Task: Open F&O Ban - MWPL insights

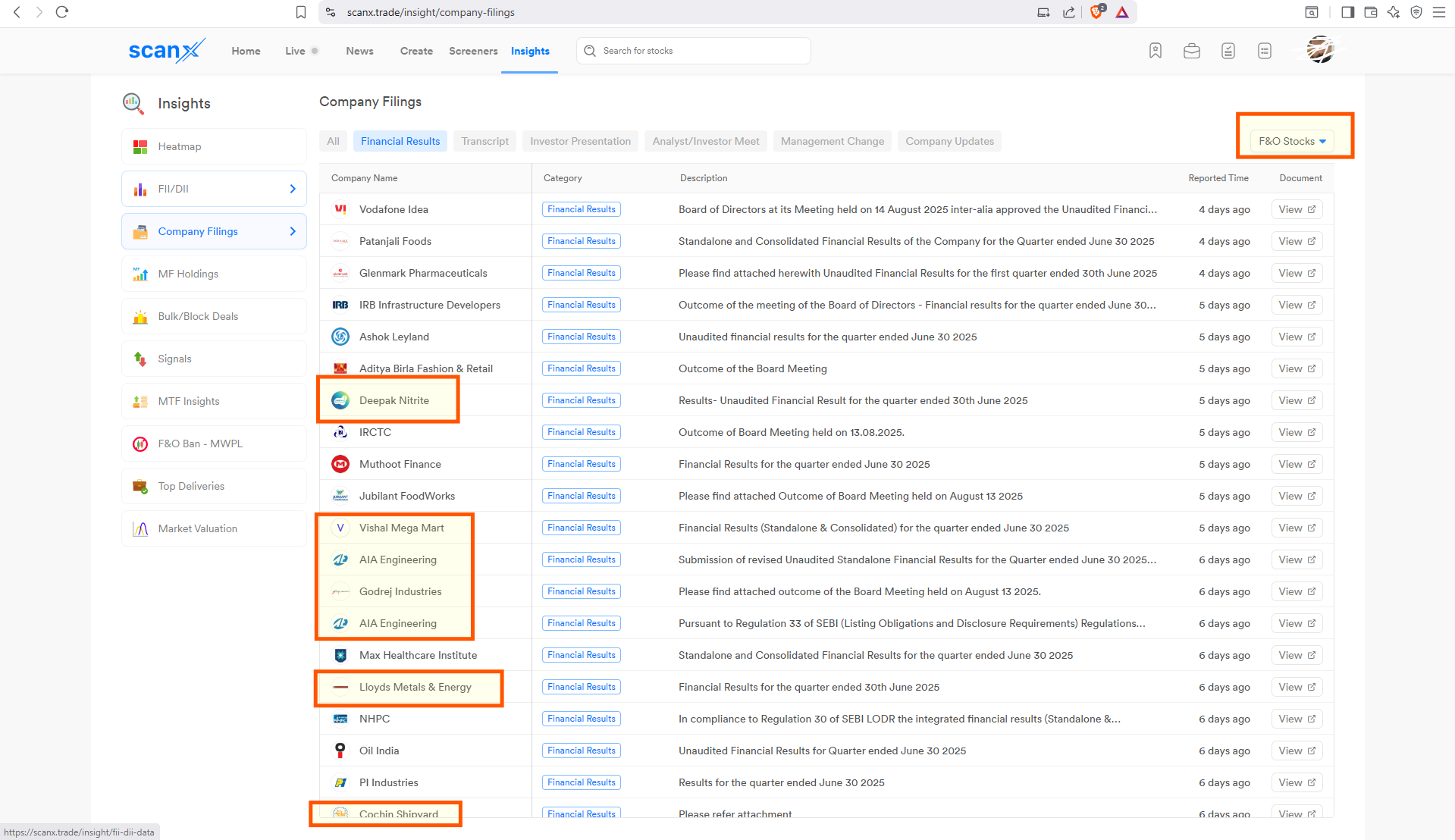Action: pos(200,444)
